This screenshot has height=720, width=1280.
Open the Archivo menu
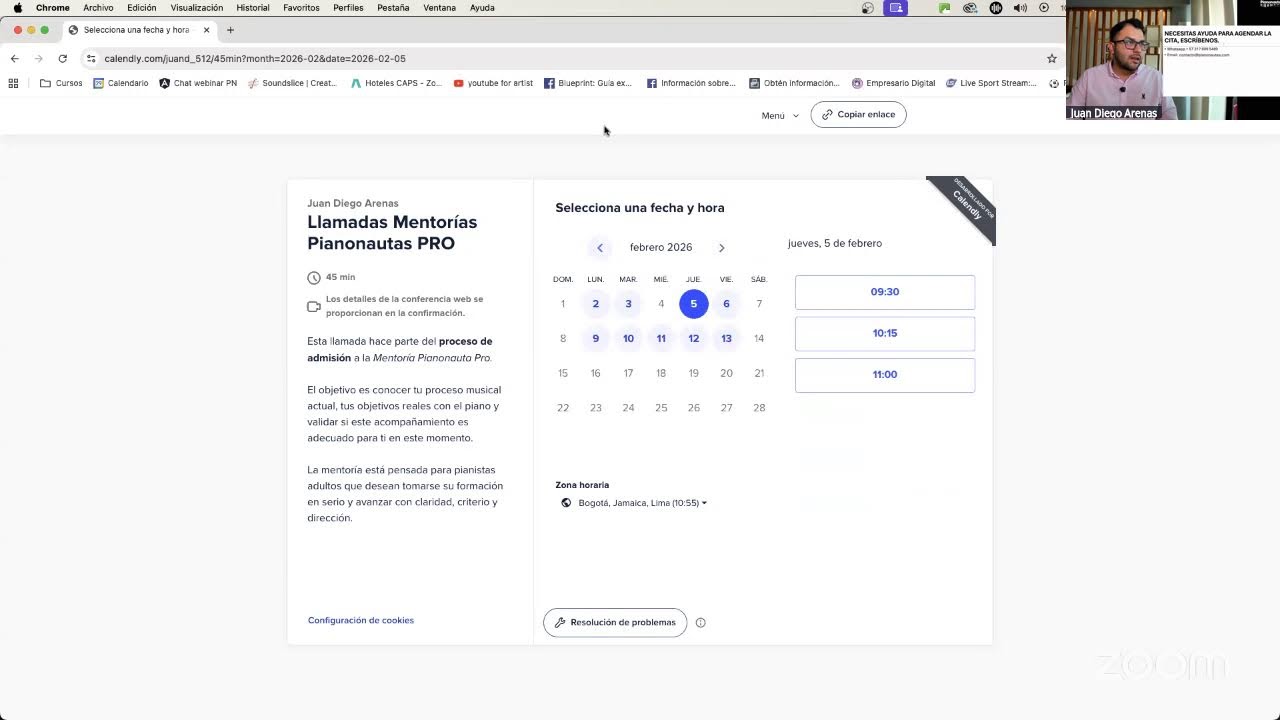point(98,7)
